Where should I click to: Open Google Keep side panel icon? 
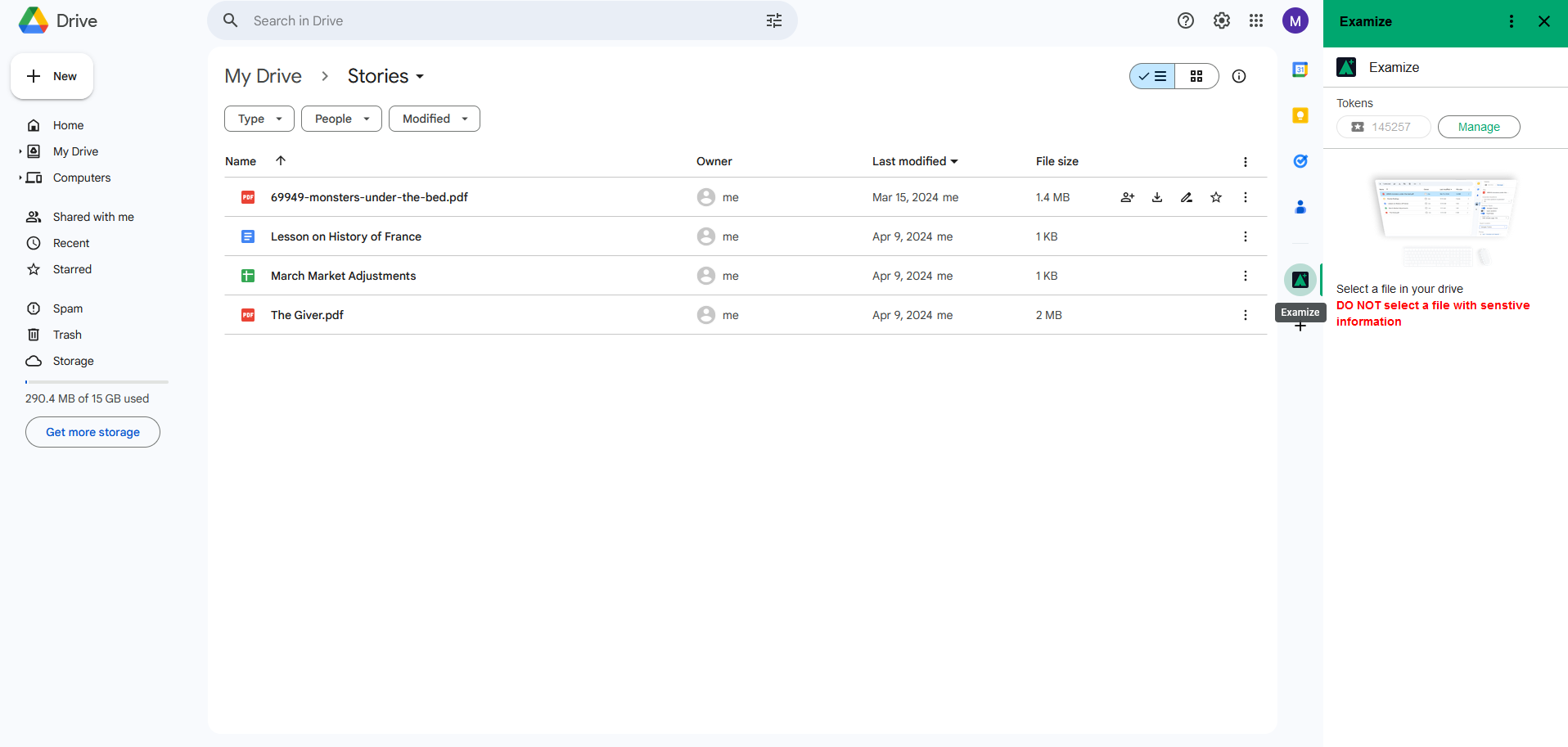pos(1300,115)
